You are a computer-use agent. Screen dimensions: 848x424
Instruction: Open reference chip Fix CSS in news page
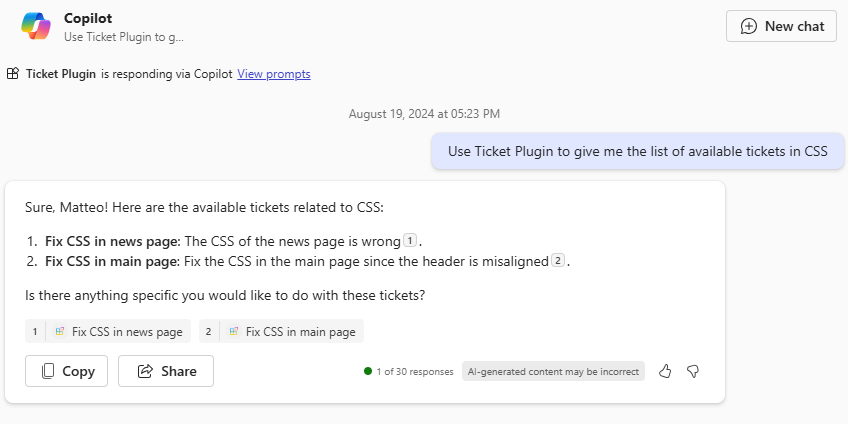pyautogui.click(x=108, y=331)
